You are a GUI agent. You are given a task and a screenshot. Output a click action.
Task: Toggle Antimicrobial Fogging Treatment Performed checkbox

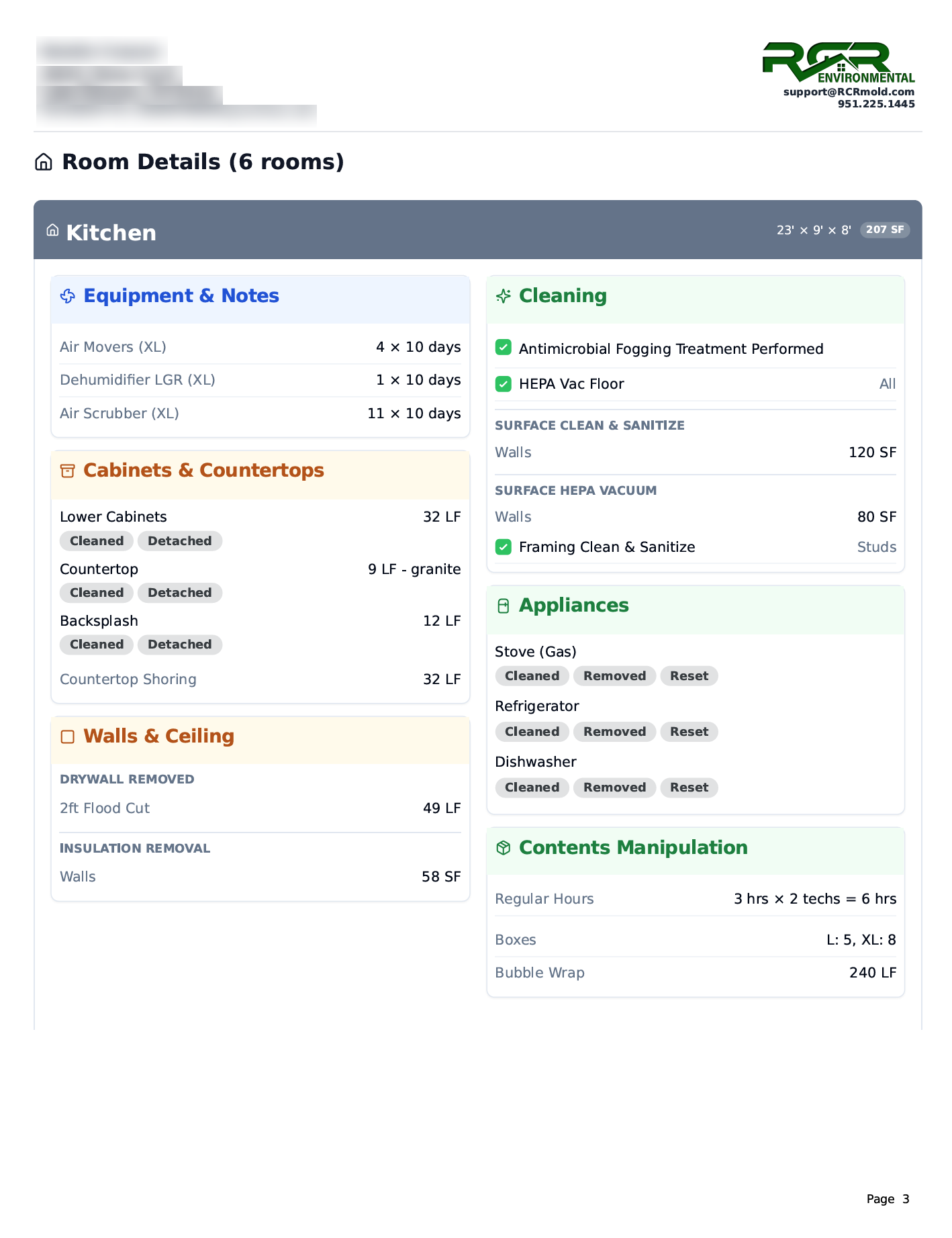504,348
